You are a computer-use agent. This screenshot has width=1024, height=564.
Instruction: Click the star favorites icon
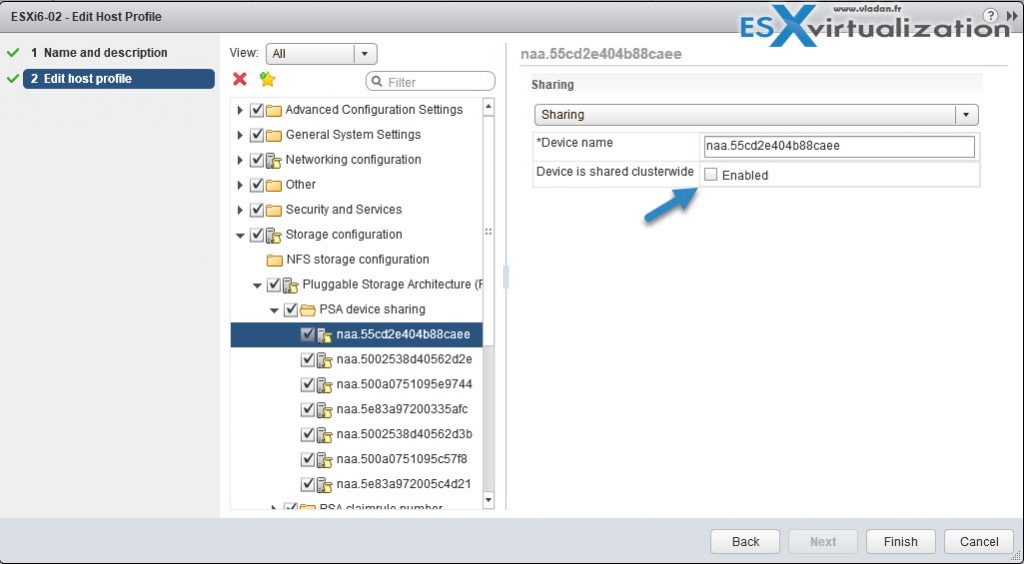(x=267, y=80)
